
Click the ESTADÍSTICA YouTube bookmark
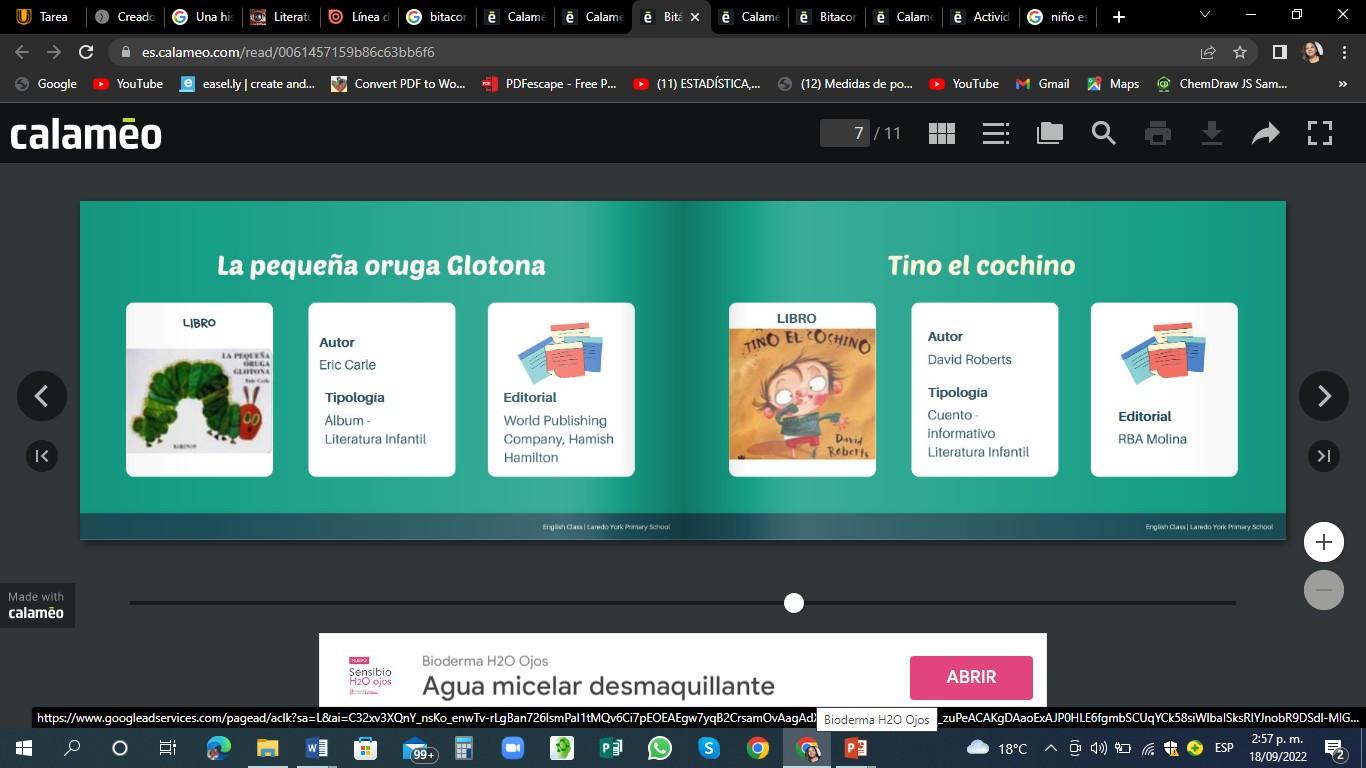pyautogui.click(x=697, y=84)
